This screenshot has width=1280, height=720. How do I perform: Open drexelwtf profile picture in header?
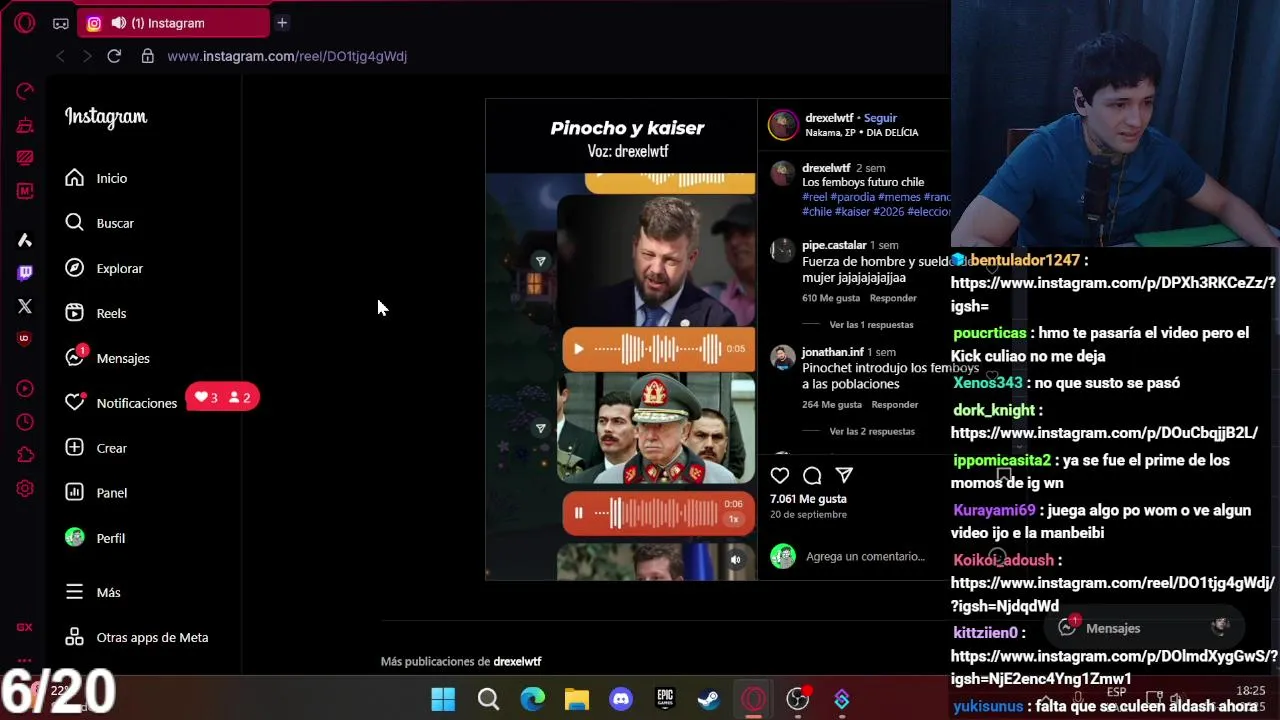pyautogui.click(x=783, y=124)
